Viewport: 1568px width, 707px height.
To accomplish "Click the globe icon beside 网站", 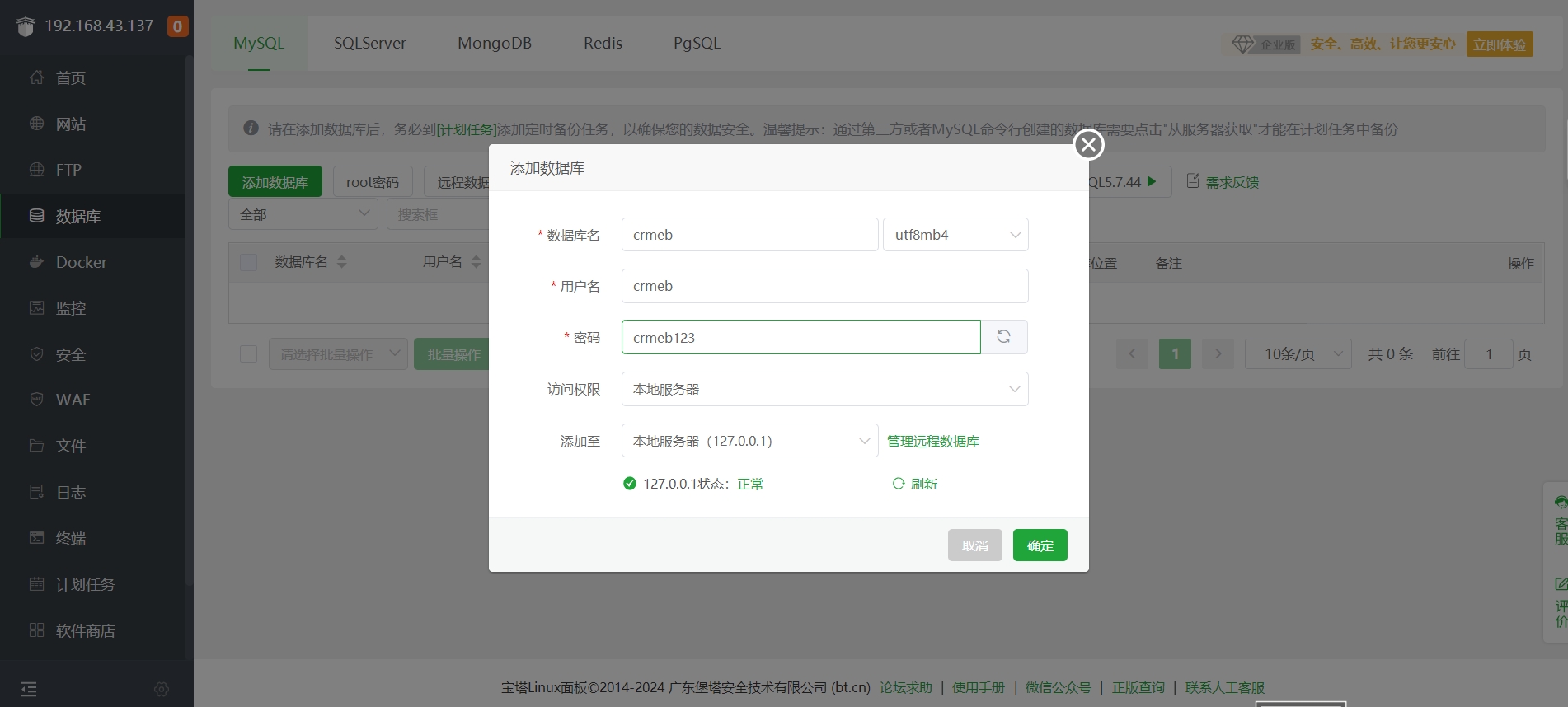I will click(36, 124).
